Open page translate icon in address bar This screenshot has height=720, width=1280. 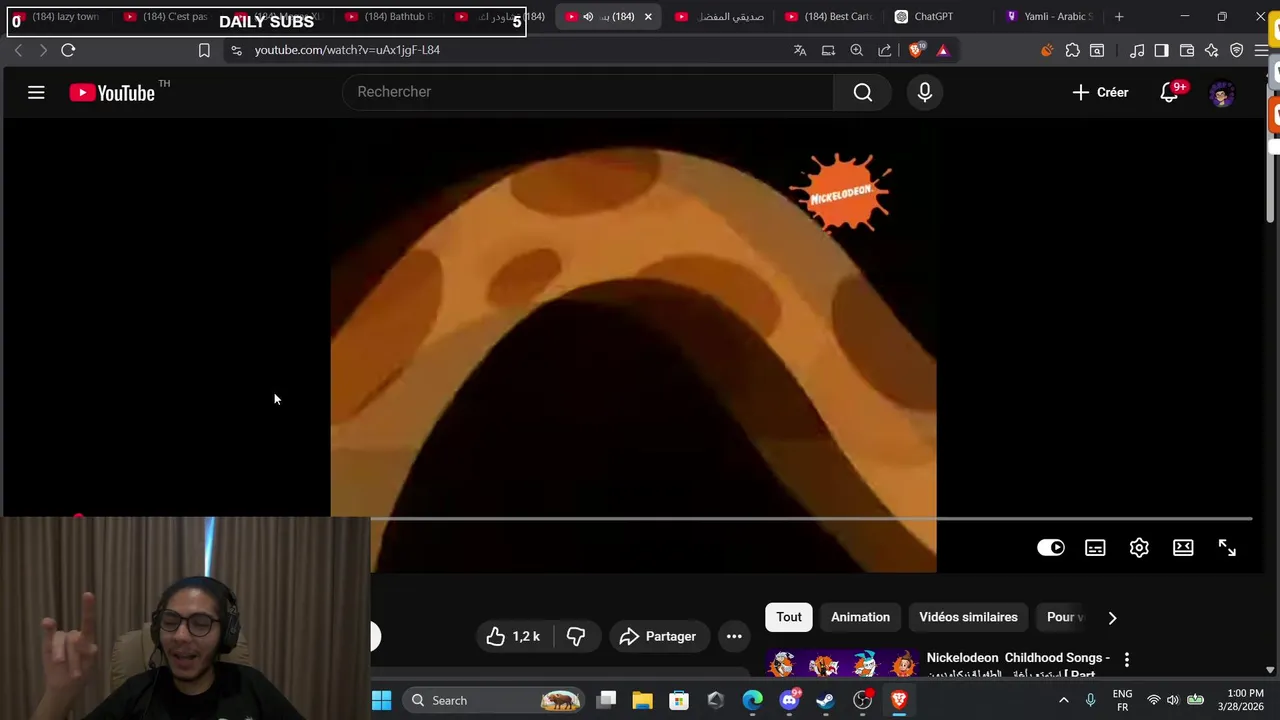(800, 50)
